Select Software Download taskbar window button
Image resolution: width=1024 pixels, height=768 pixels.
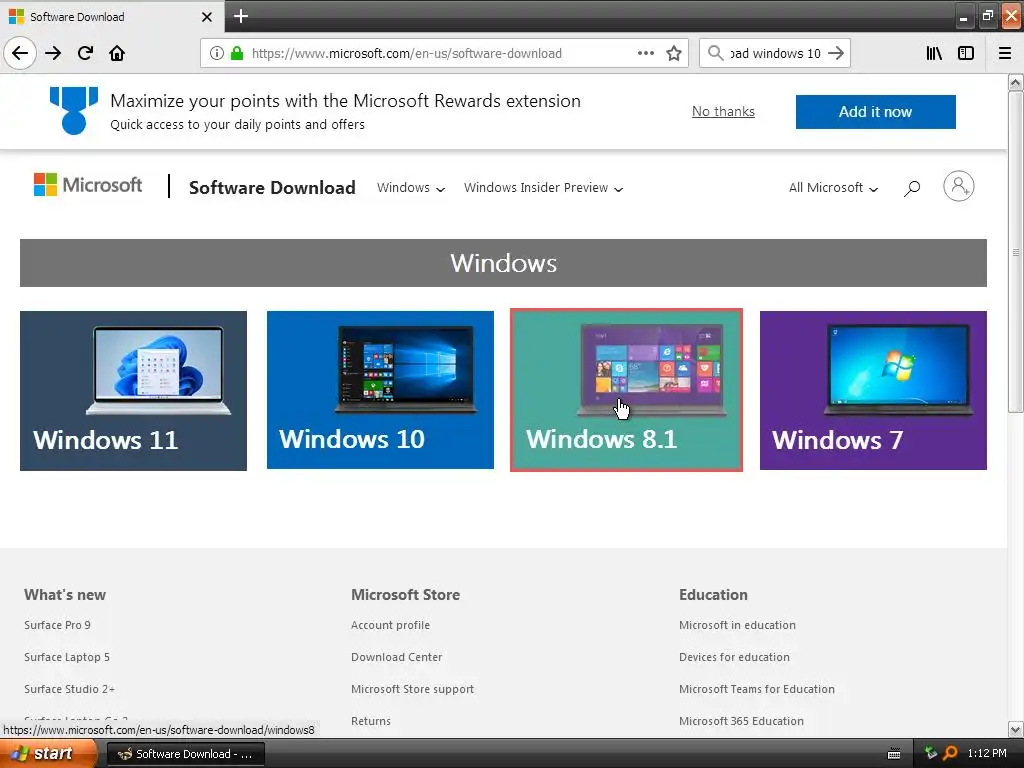(185, 754)
